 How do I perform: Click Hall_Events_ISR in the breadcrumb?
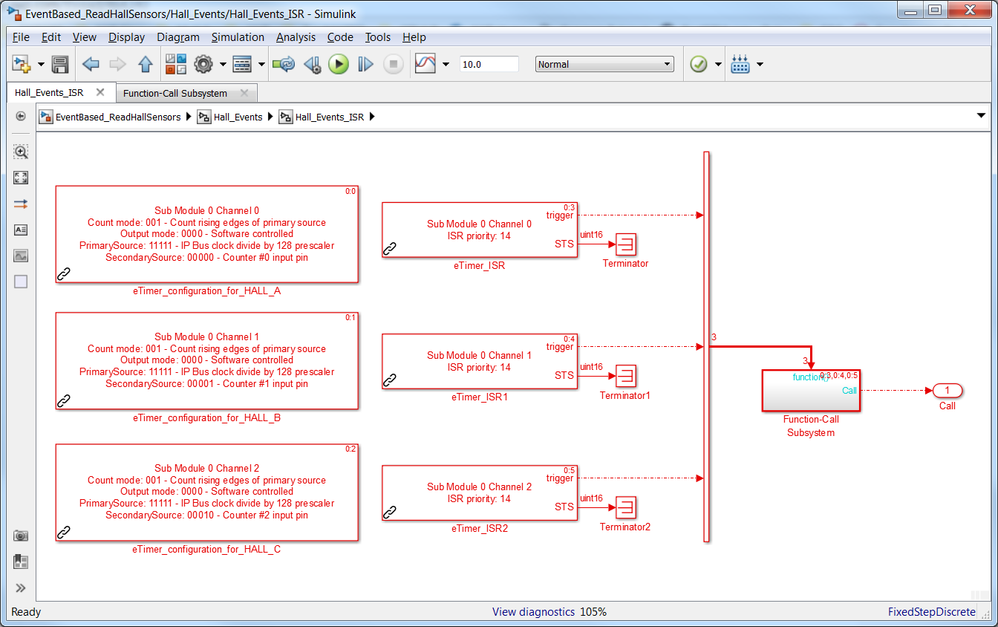pyautogui.click(x=329, y=117)
